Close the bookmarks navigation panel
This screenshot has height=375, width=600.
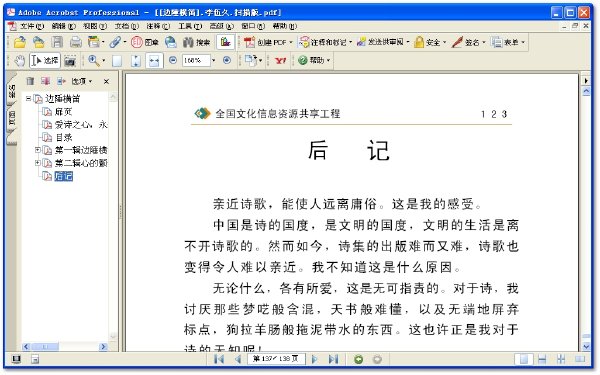point(106,81)
